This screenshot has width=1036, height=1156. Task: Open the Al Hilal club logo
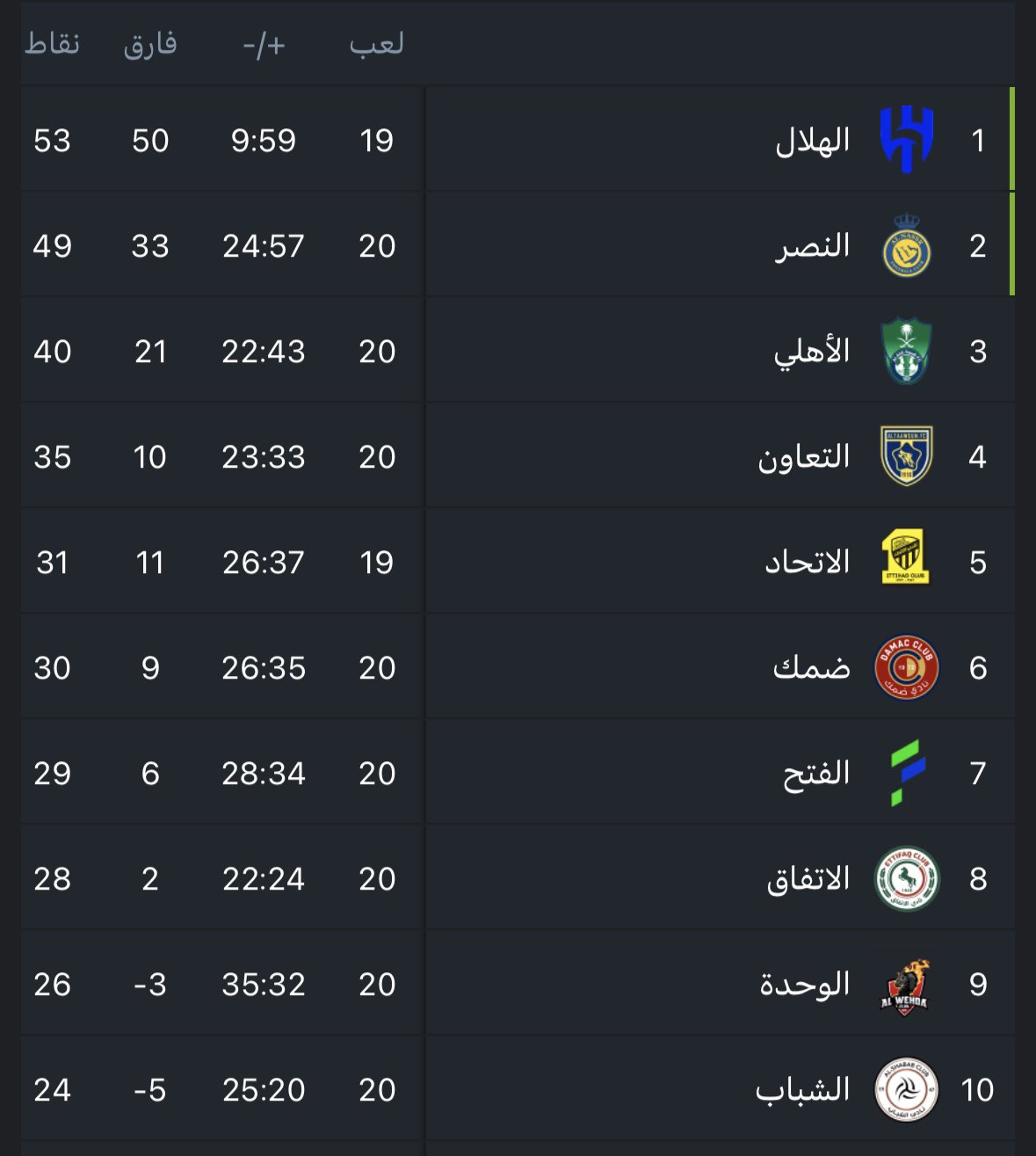tap(907, 140)
